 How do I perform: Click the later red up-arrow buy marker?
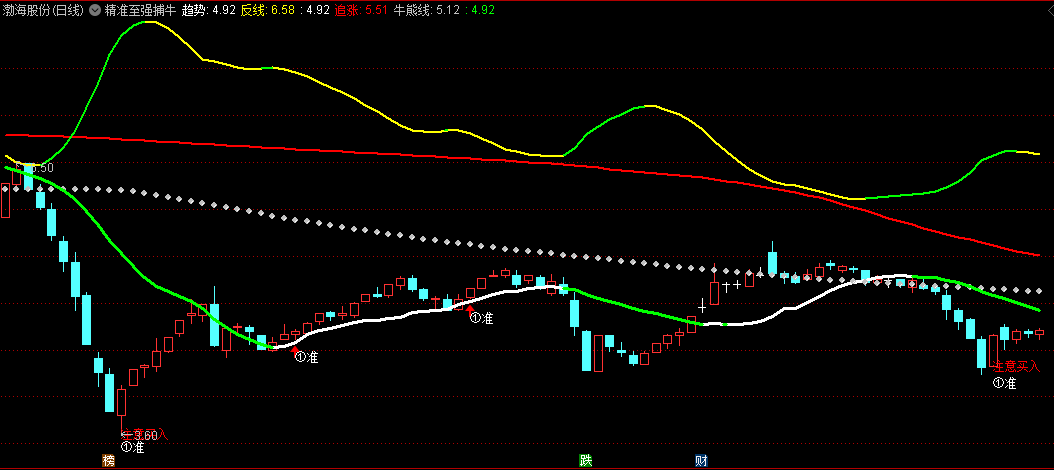pos(470,309)
